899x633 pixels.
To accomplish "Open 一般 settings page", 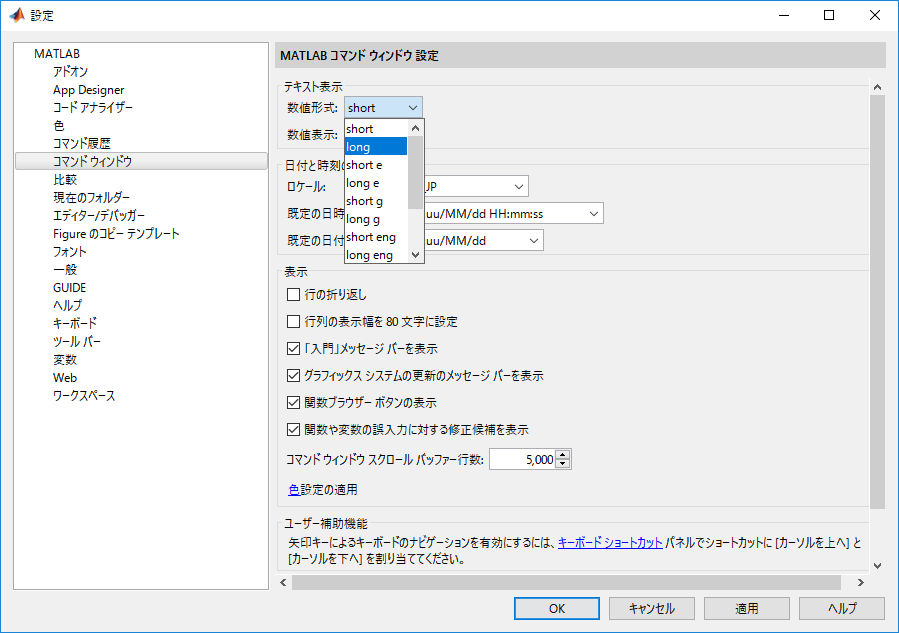I will point(65,269).
